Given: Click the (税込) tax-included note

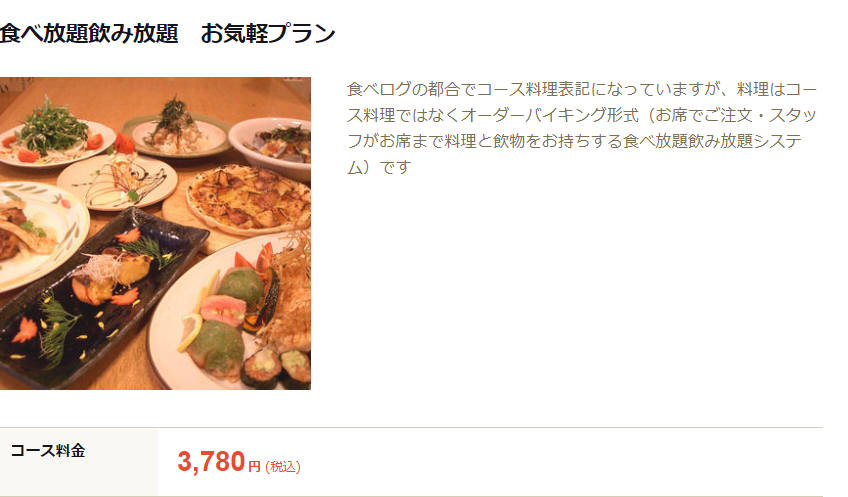Looking at the screenshot, I should (283, 467).
